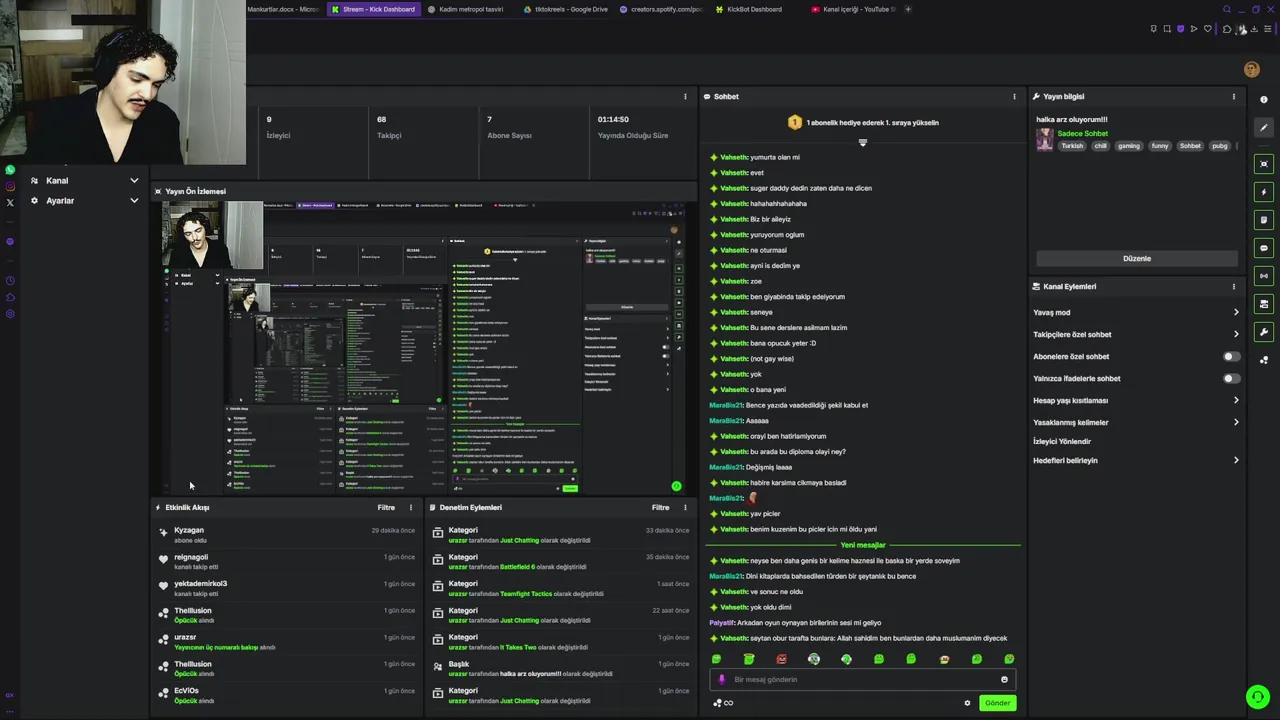1280x720 pixels.
Task: Open WhatsApp in the browser sidebar
Action: click(10, 170)
